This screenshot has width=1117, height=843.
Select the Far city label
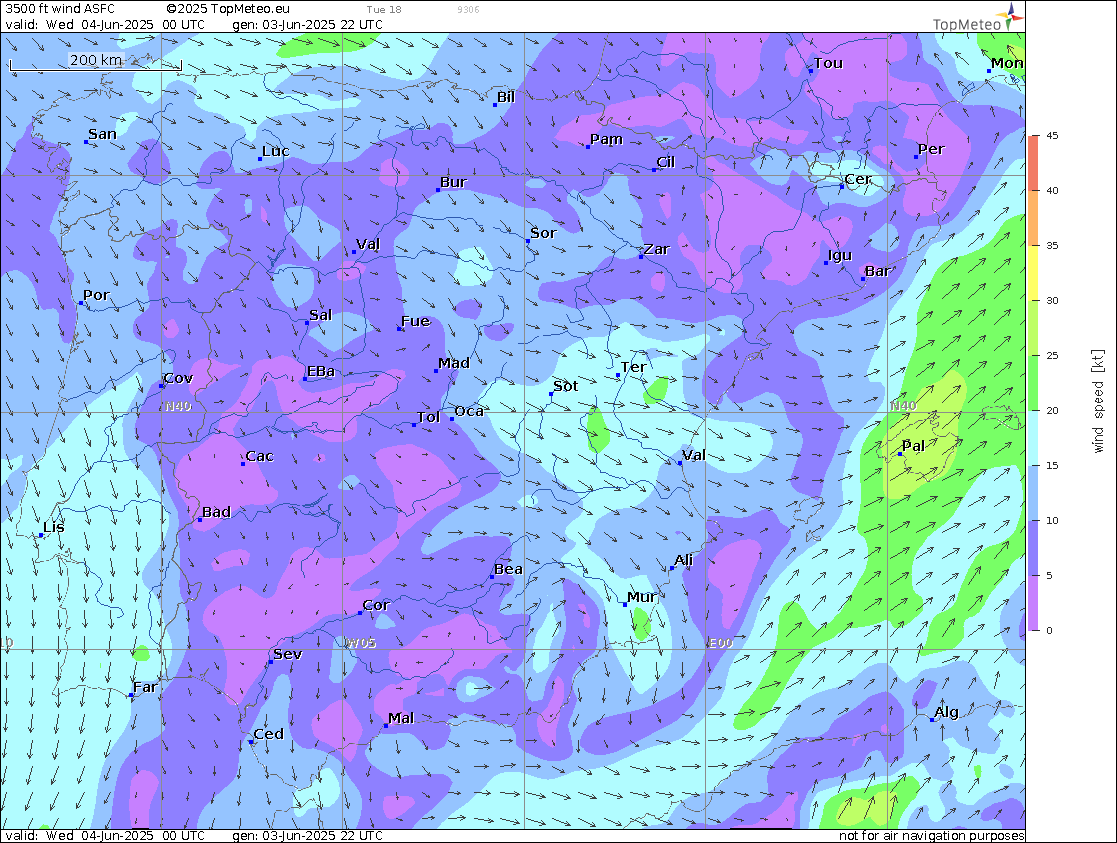pyautogui.click(x=145, y=687)
